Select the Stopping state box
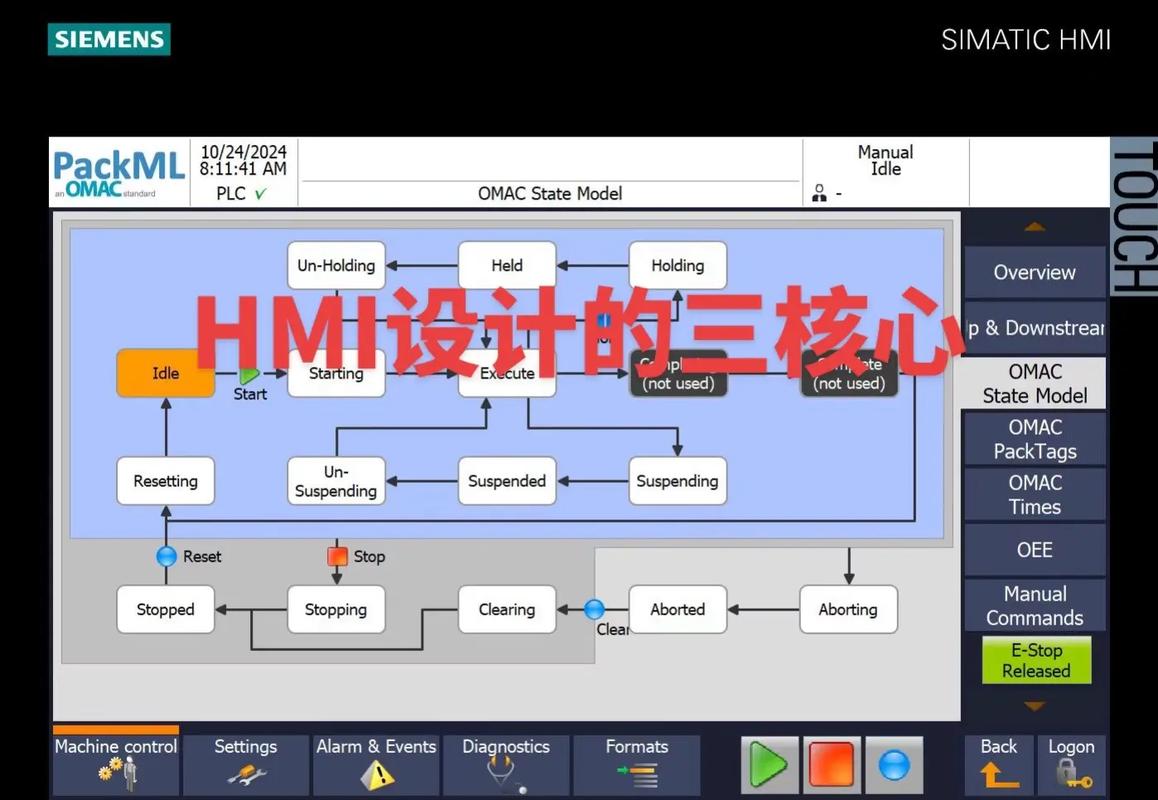 point(336,609)
